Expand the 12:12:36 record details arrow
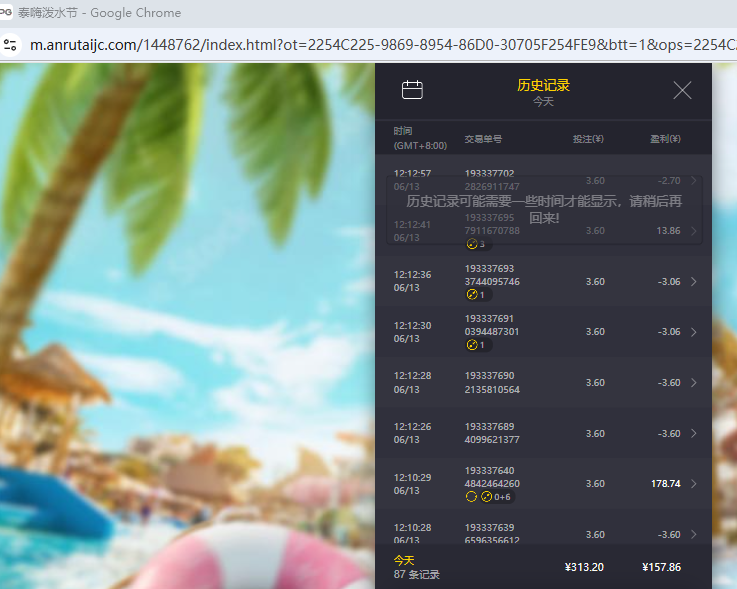 point(694,282)
